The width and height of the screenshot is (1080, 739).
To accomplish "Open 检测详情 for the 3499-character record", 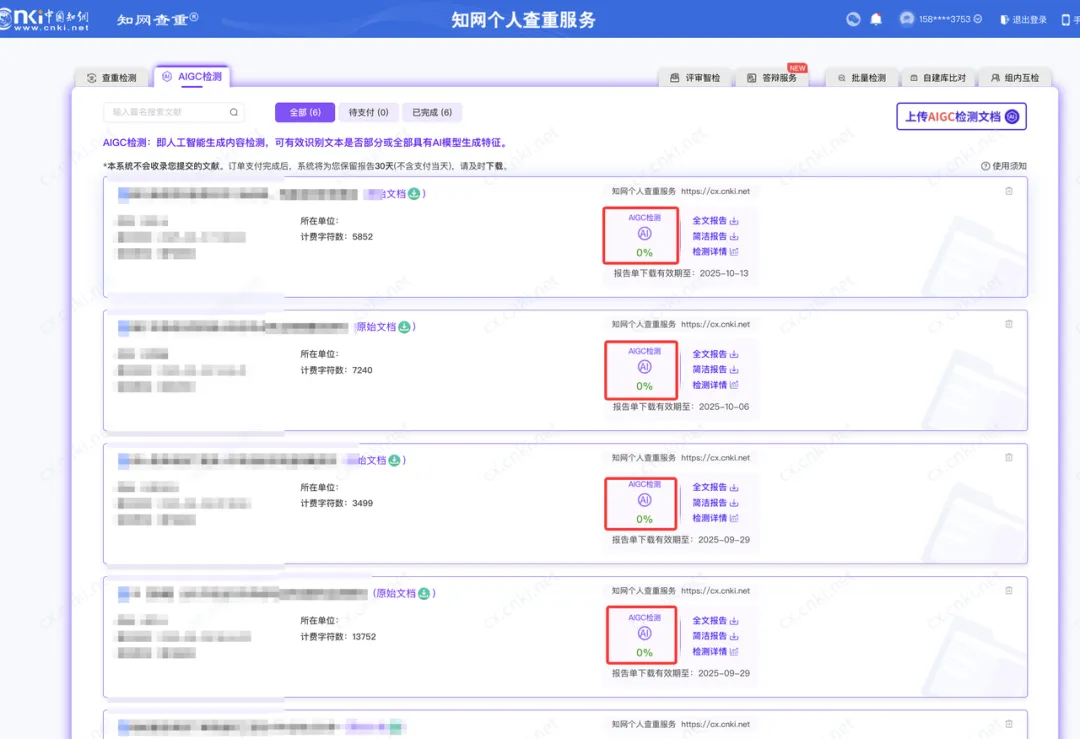I will [716, 518].
